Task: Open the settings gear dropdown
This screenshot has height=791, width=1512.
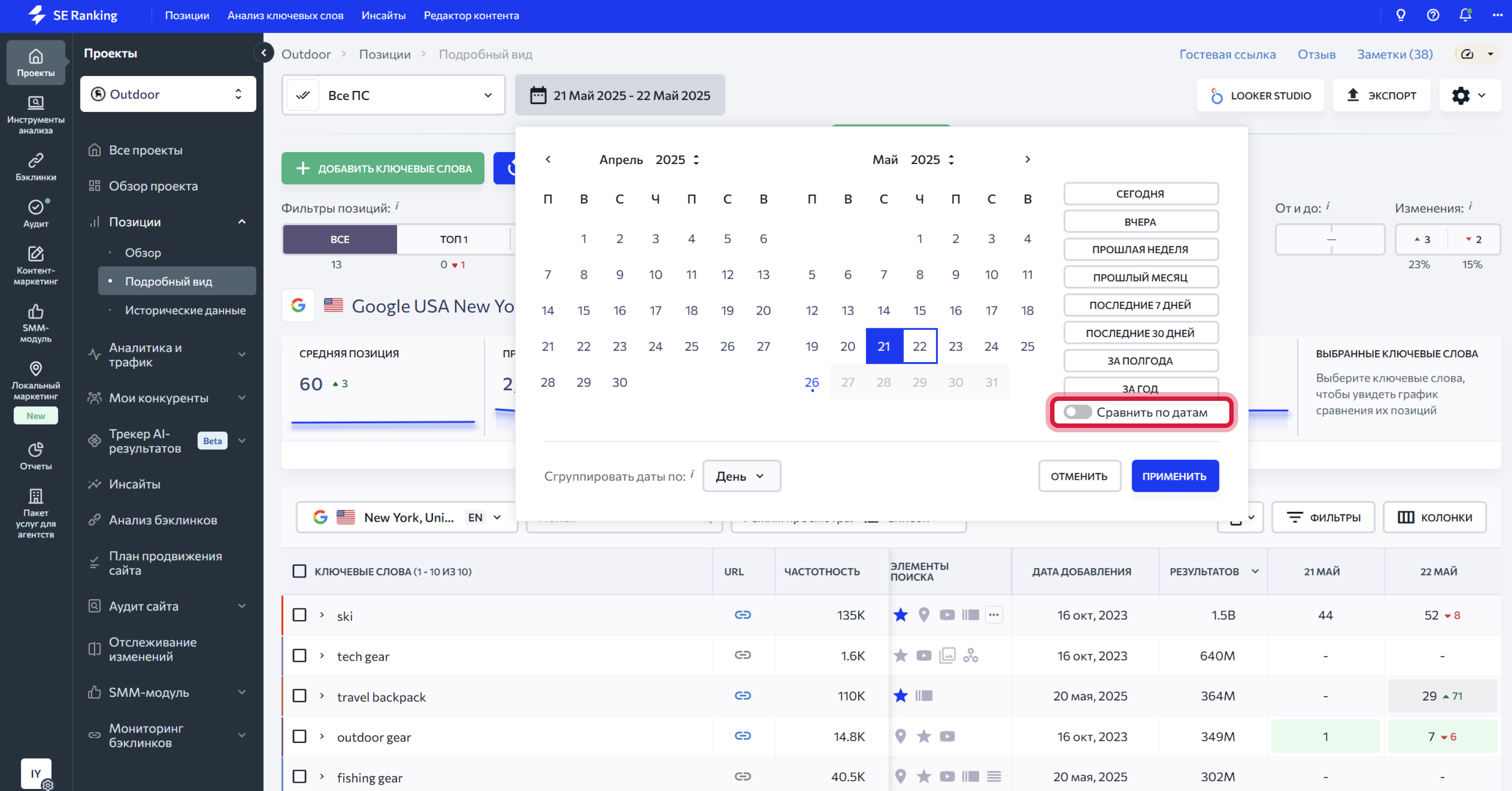Action: (x=1470, y=95)
